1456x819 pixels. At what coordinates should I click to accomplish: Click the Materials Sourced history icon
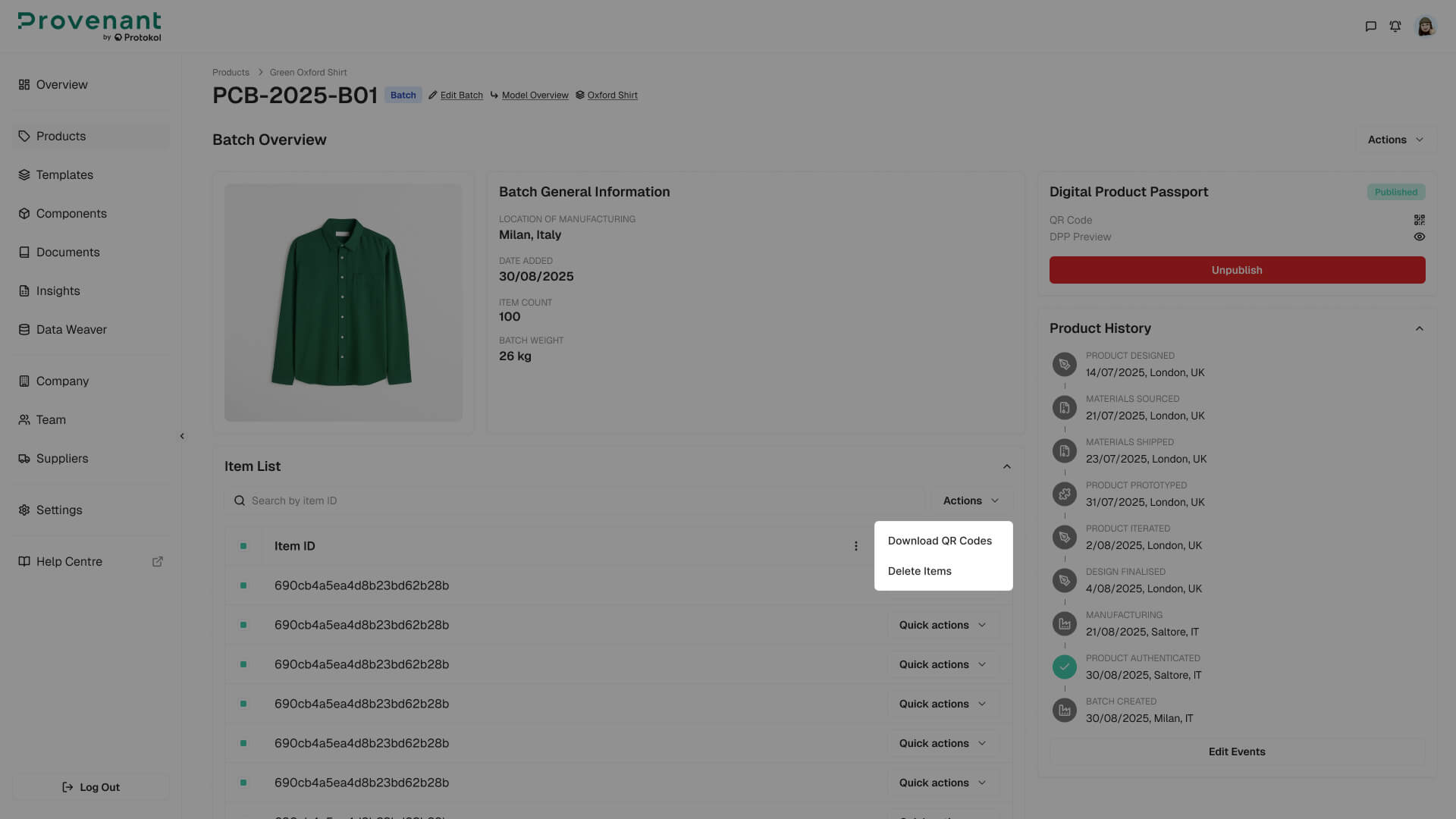(x=1065, y=408)
